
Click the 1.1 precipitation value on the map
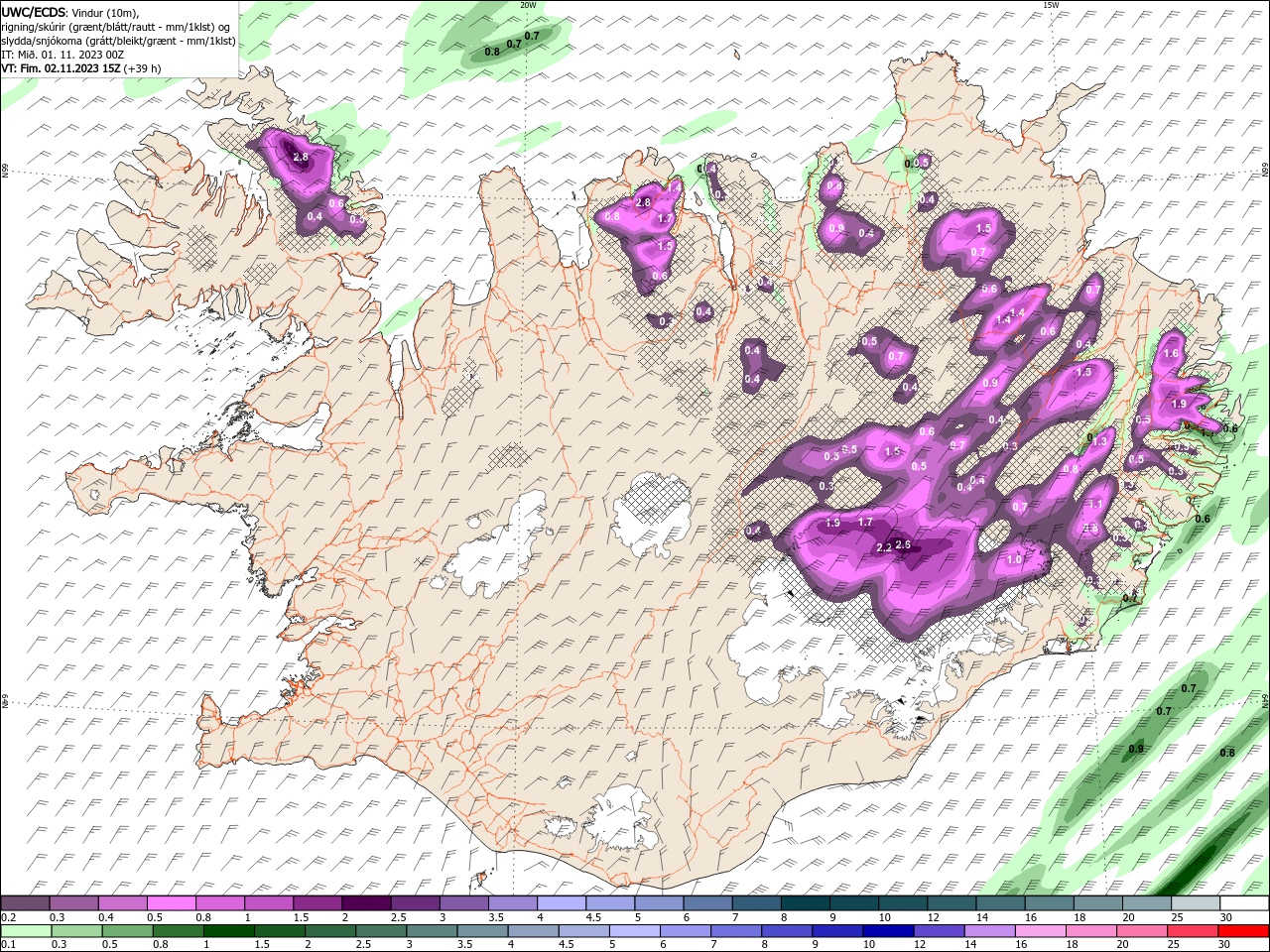pyautogui.click(x=1096, y=504)
